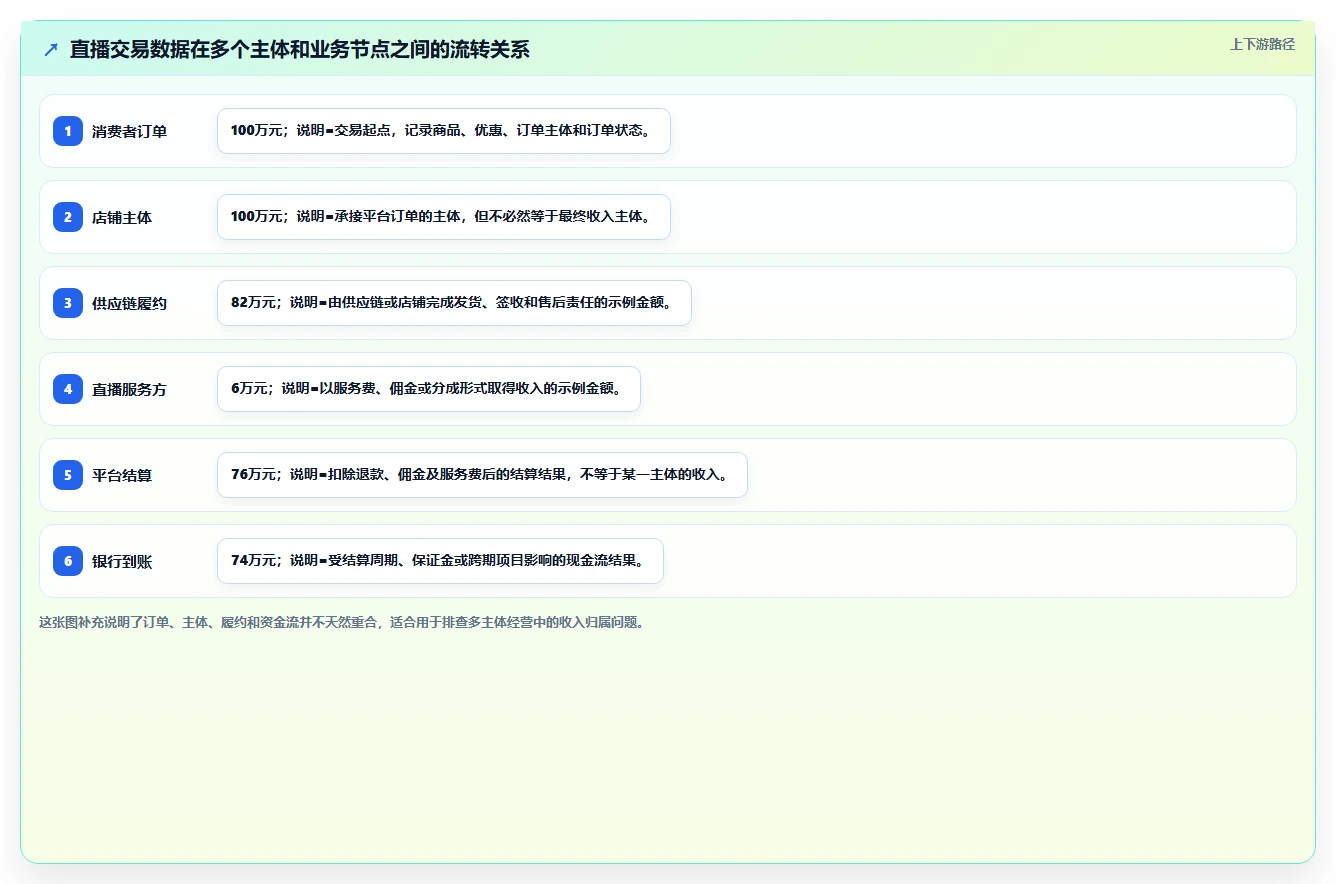Select the 银行到账 label
The height and width of the screenshot is (884, 1336).
pyautogui.click(x=122, y=561)
